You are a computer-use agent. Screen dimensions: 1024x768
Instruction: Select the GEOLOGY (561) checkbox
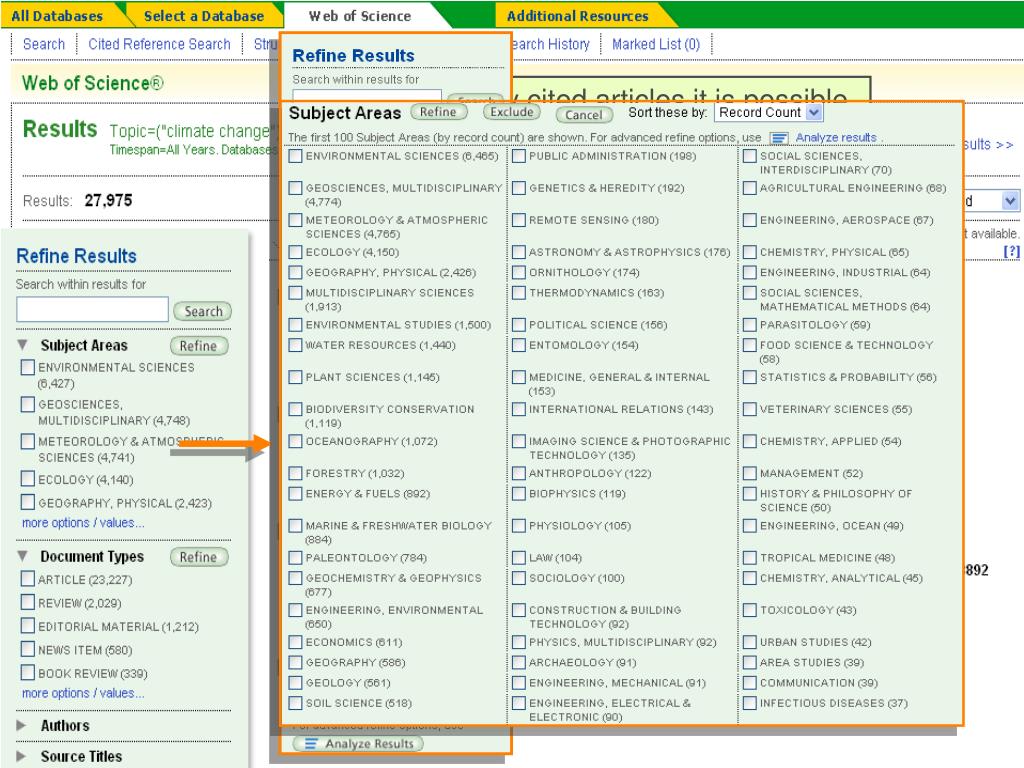(x=296, y=683)
